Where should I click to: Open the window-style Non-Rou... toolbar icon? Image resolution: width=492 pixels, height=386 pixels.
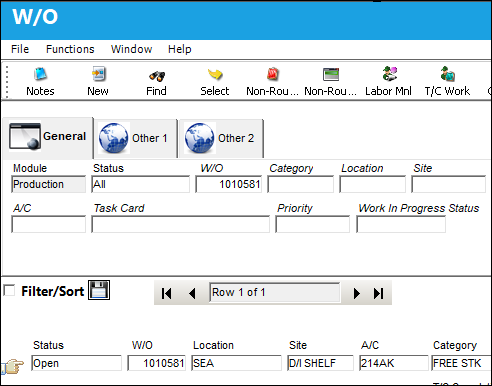tap(331, 74)
